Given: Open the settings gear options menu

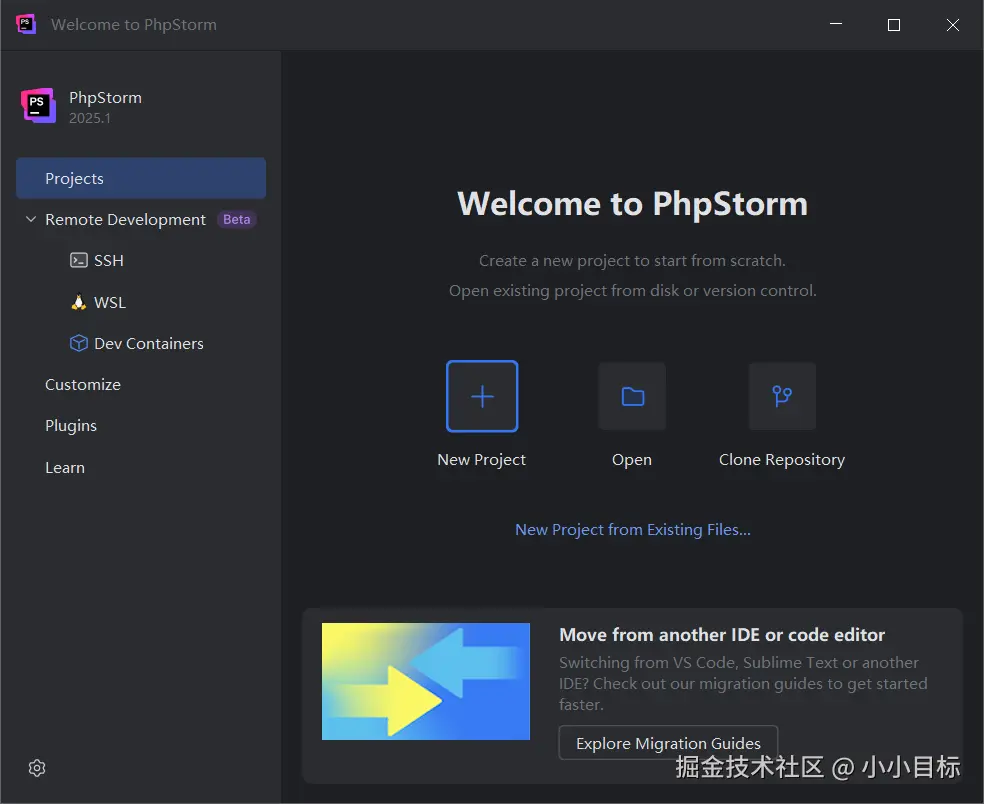Looking at the screenshot, I should point(37,768).
